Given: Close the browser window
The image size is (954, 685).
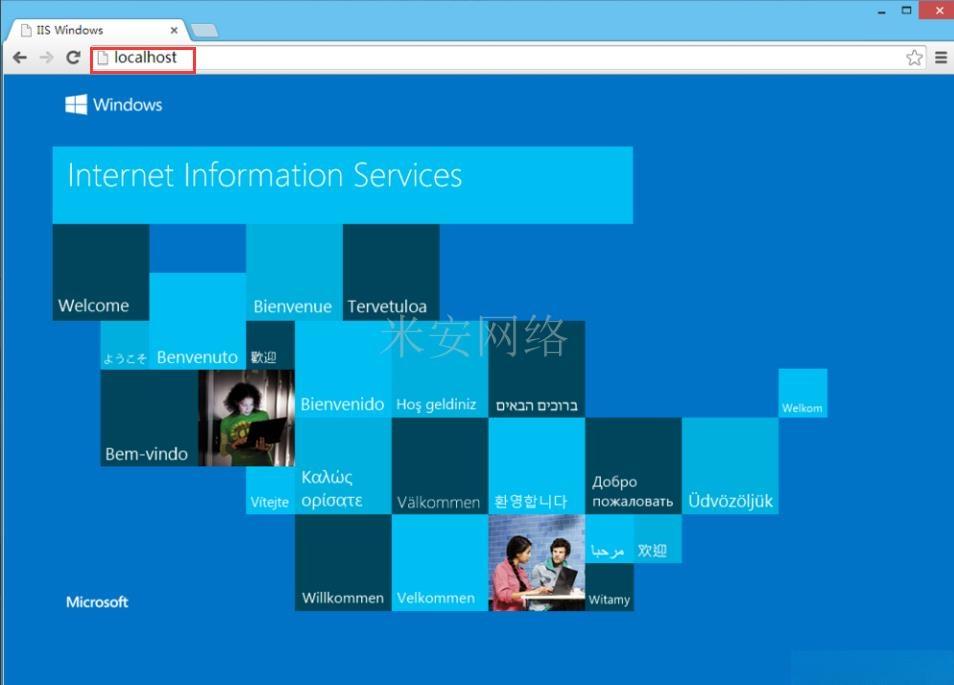Looking at the screenshot, I should click(x=938, y=10).
